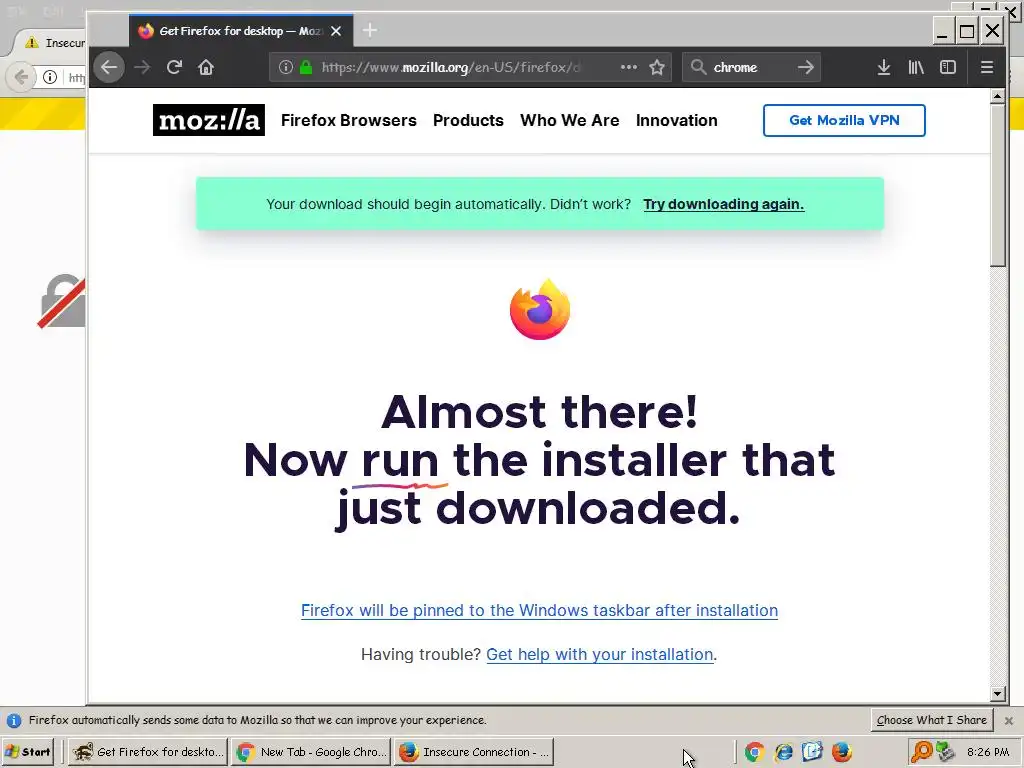This screenshot has height=768, width=1024.
Task: Select Insecure tab in background window
Action: pyautogui.click(x=52, y=43)
